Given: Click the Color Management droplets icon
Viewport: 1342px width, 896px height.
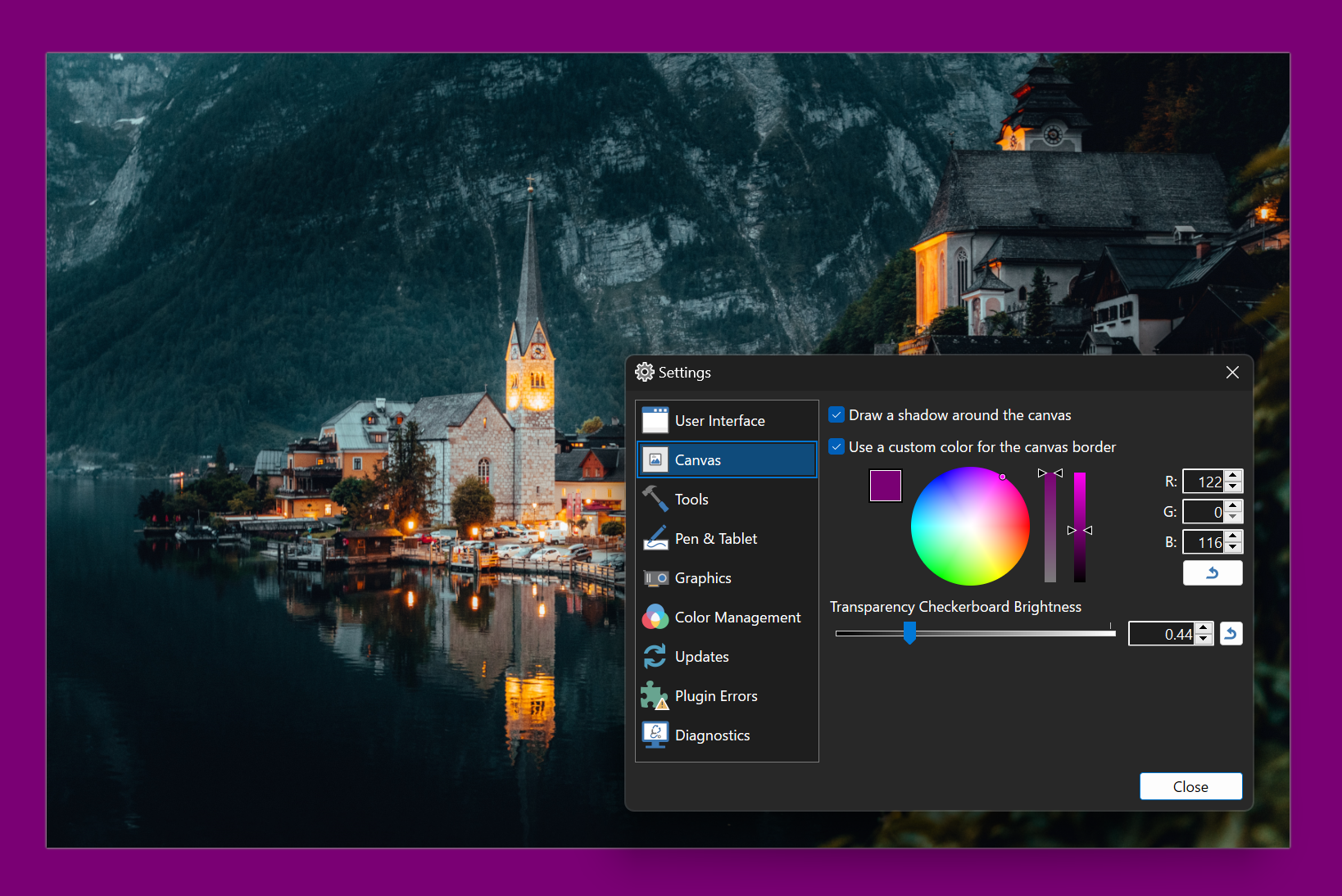Looking at the screenshot, I should tap(655, 617).
